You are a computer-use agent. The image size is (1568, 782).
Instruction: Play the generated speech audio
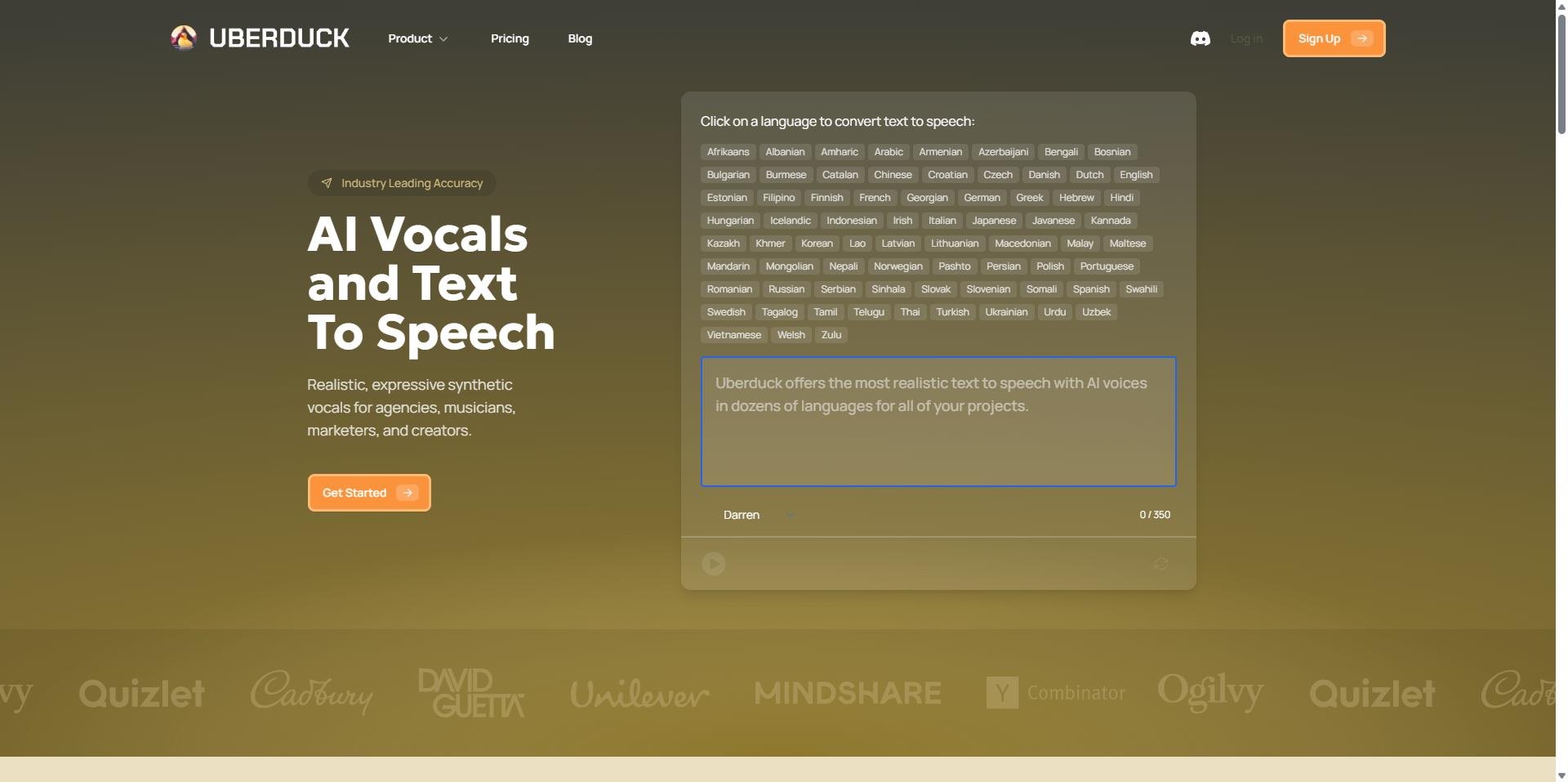[x=714, y=564]
